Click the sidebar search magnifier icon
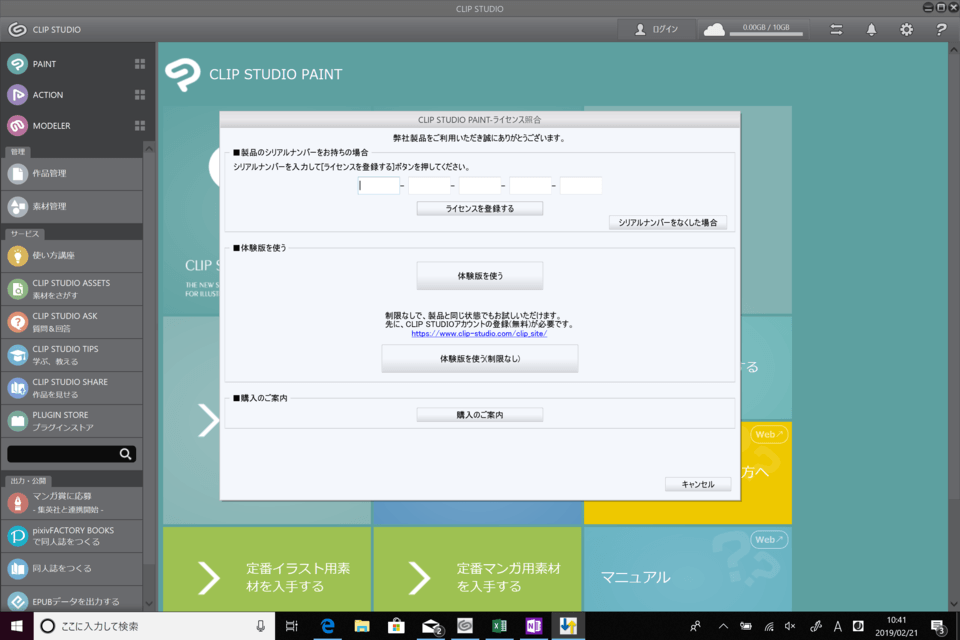This screenshot has height=640, width=960. click(x=126, y=454)
